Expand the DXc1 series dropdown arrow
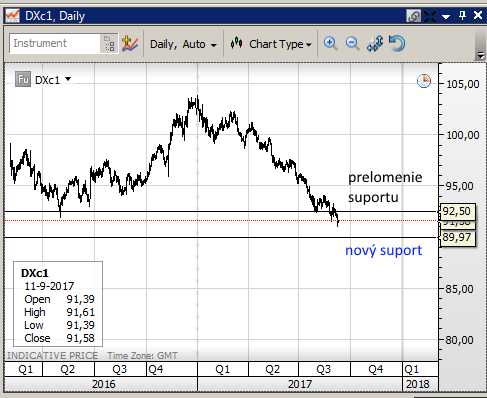This screenshot has width=487, height=398. 68,79
